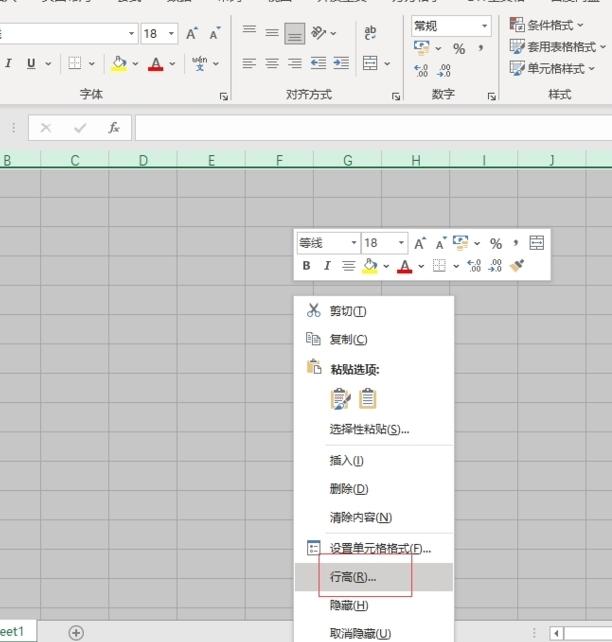Viewport: 612px width, 642px height.
Task: Choose 隐藏(H) from context menu
Action: tap(374, 605)
